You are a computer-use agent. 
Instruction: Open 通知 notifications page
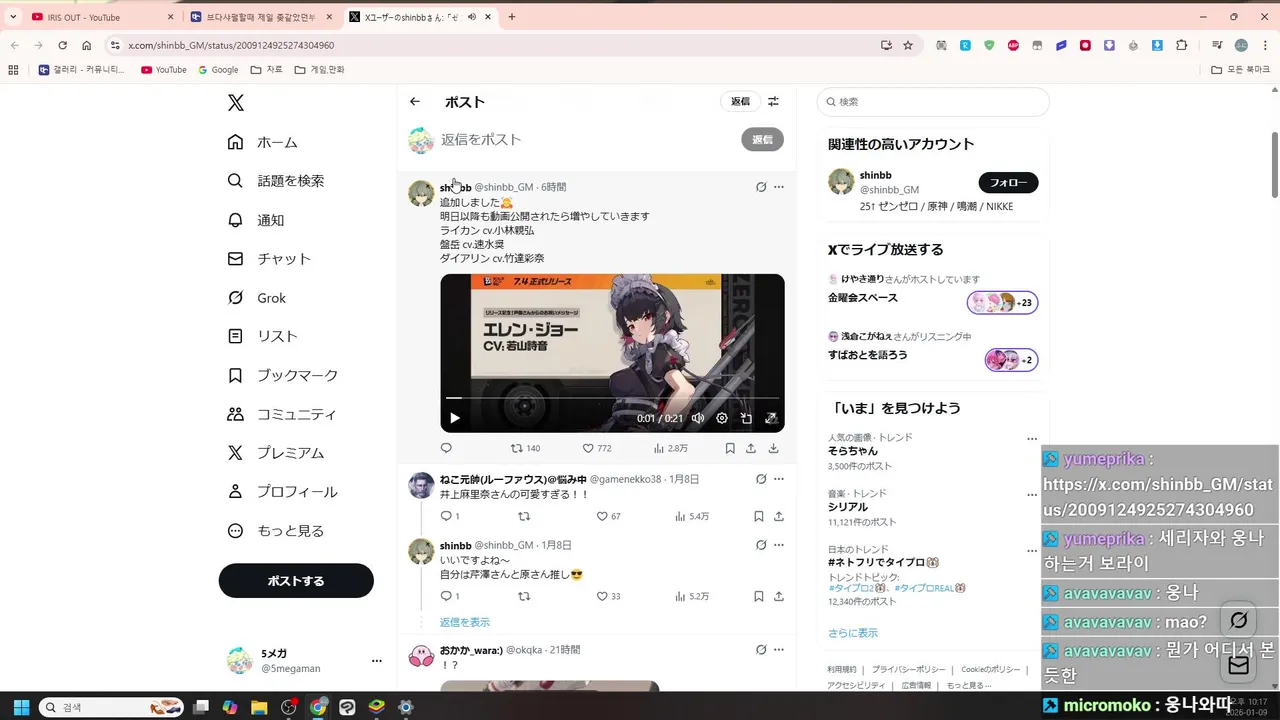pos(256,220)
